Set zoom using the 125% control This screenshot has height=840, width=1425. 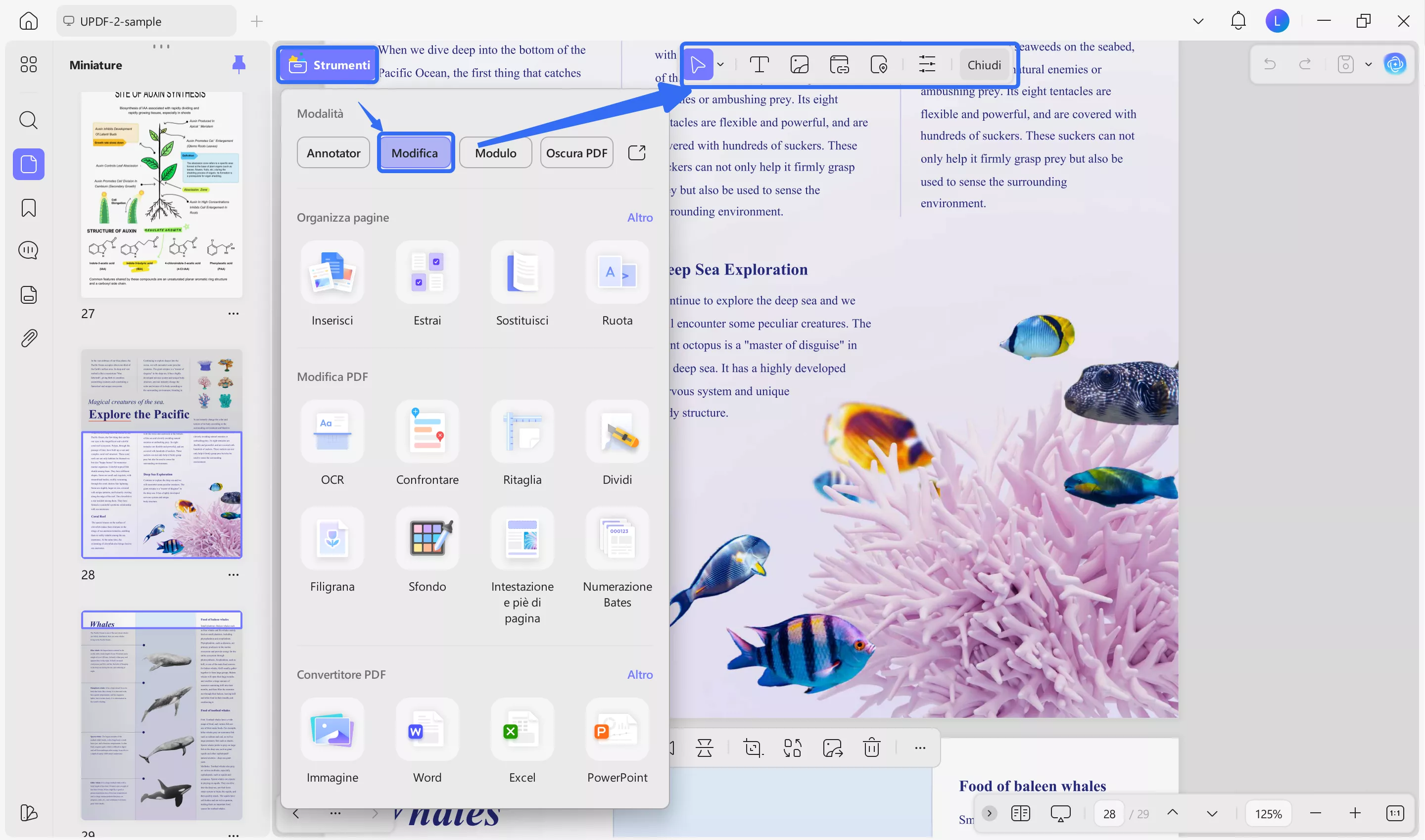click(x=1269, y=813)
